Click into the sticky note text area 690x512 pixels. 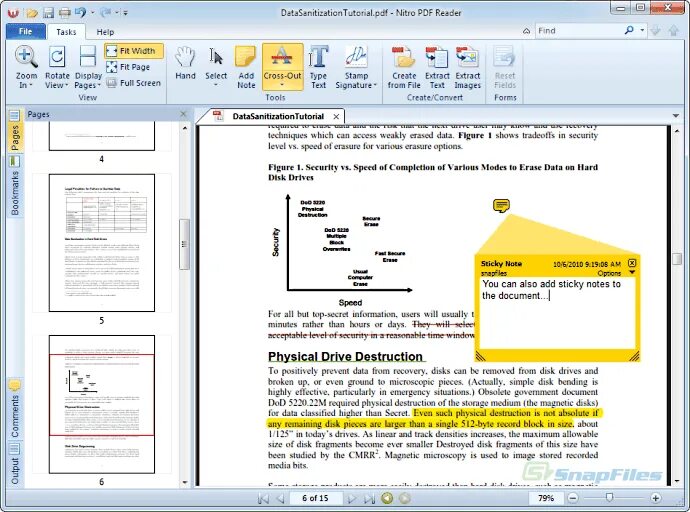(557, 312)
